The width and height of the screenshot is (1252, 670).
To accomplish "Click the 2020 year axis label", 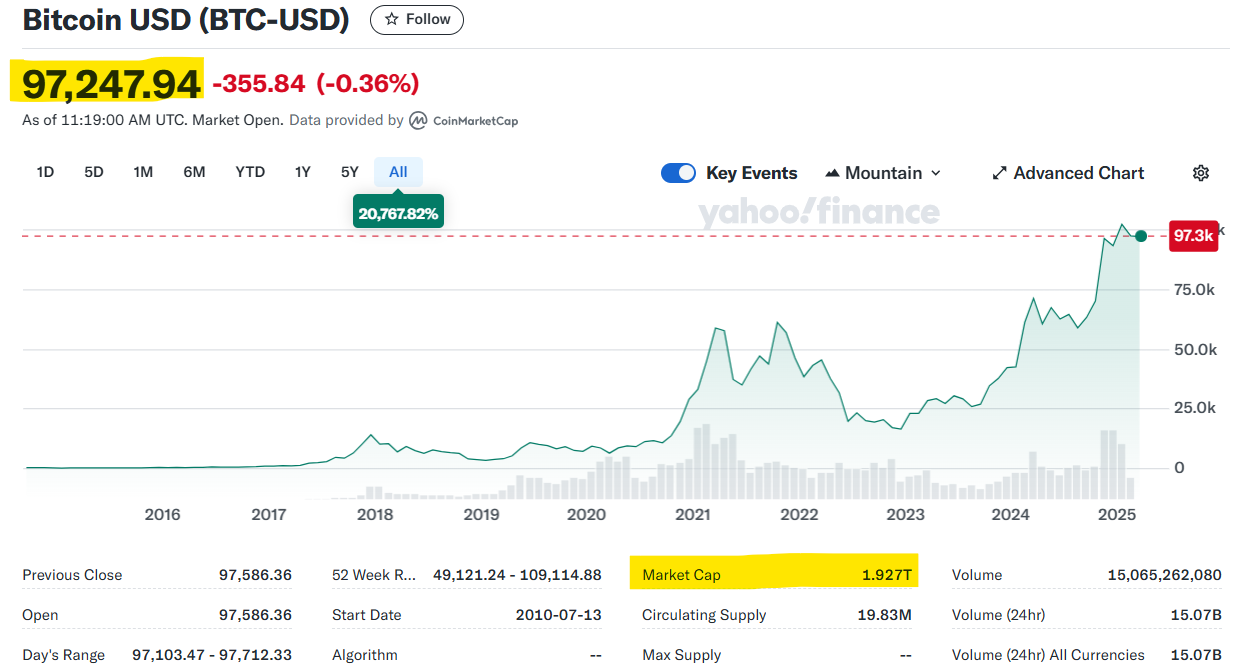I will click(586, 514).
